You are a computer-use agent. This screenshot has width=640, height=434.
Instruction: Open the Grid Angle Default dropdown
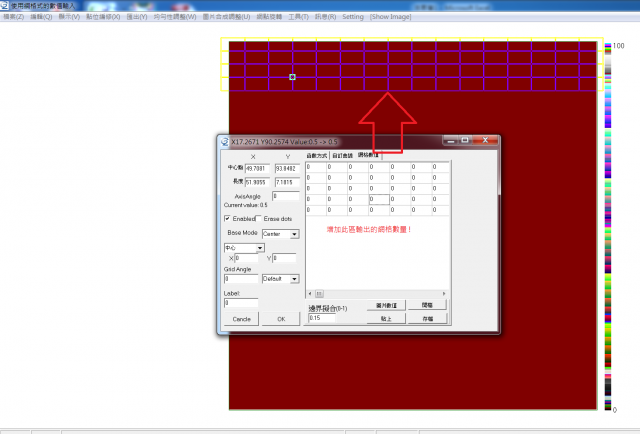(296, 279)
